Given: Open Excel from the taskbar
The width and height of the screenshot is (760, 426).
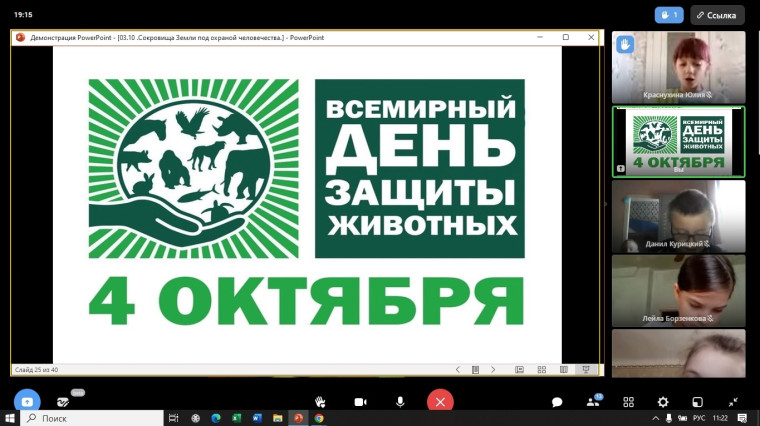Looking at the screenshot, I should [x=237, y=418].
